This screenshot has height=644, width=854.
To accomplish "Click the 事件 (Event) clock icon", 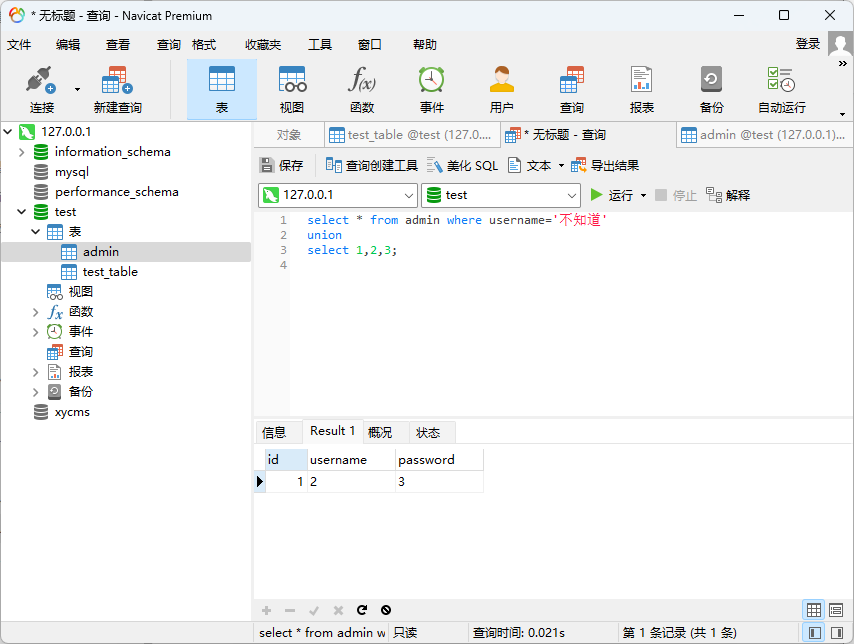I will pyautogui.click(x=431, y=89).
